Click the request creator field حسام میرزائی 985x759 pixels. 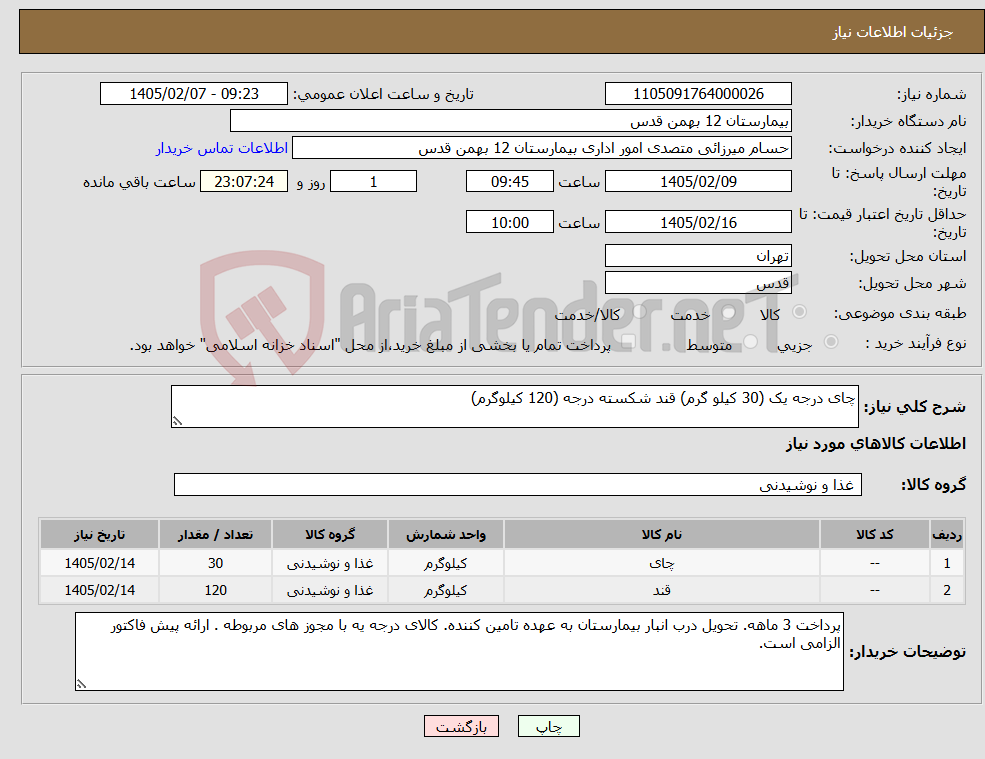click(541, 148)
